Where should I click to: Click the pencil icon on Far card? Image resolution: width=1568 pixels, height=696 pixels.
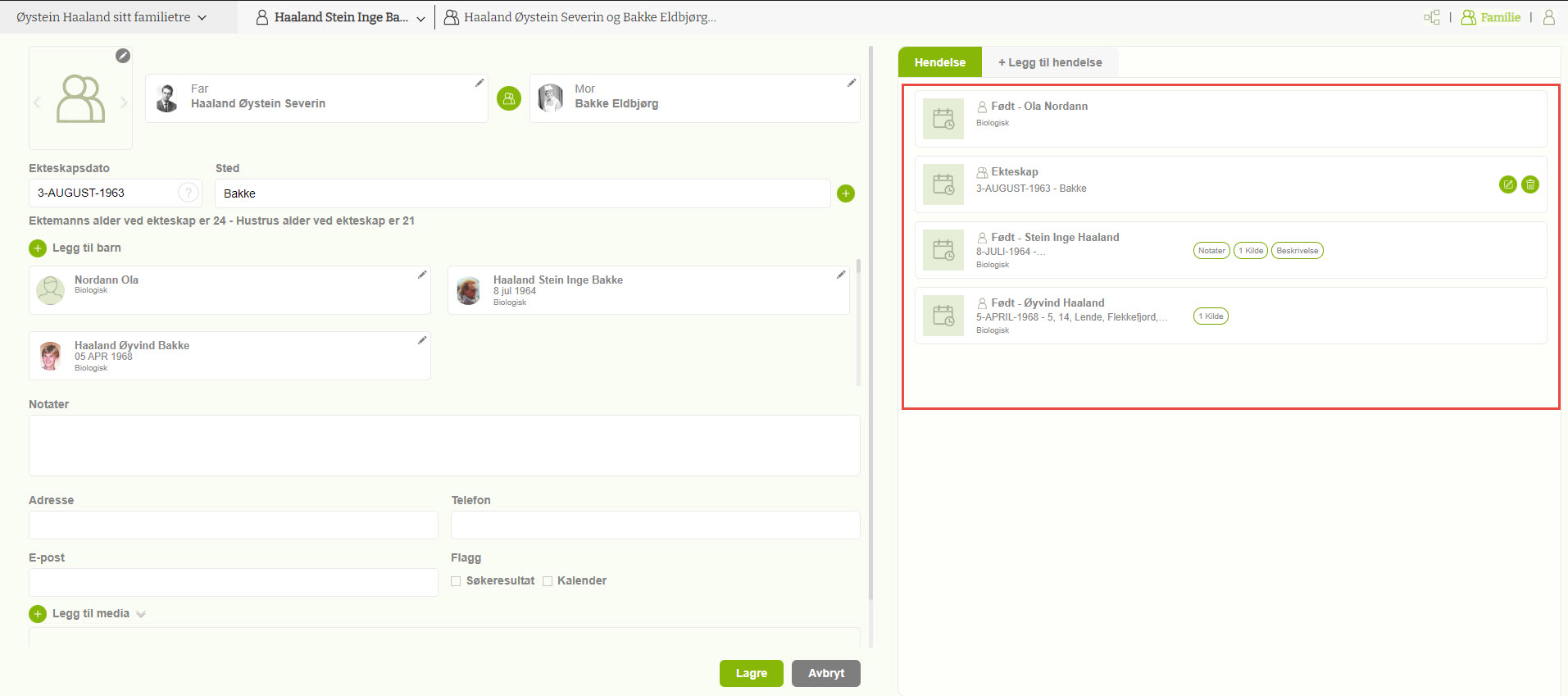tap(479, 83)
